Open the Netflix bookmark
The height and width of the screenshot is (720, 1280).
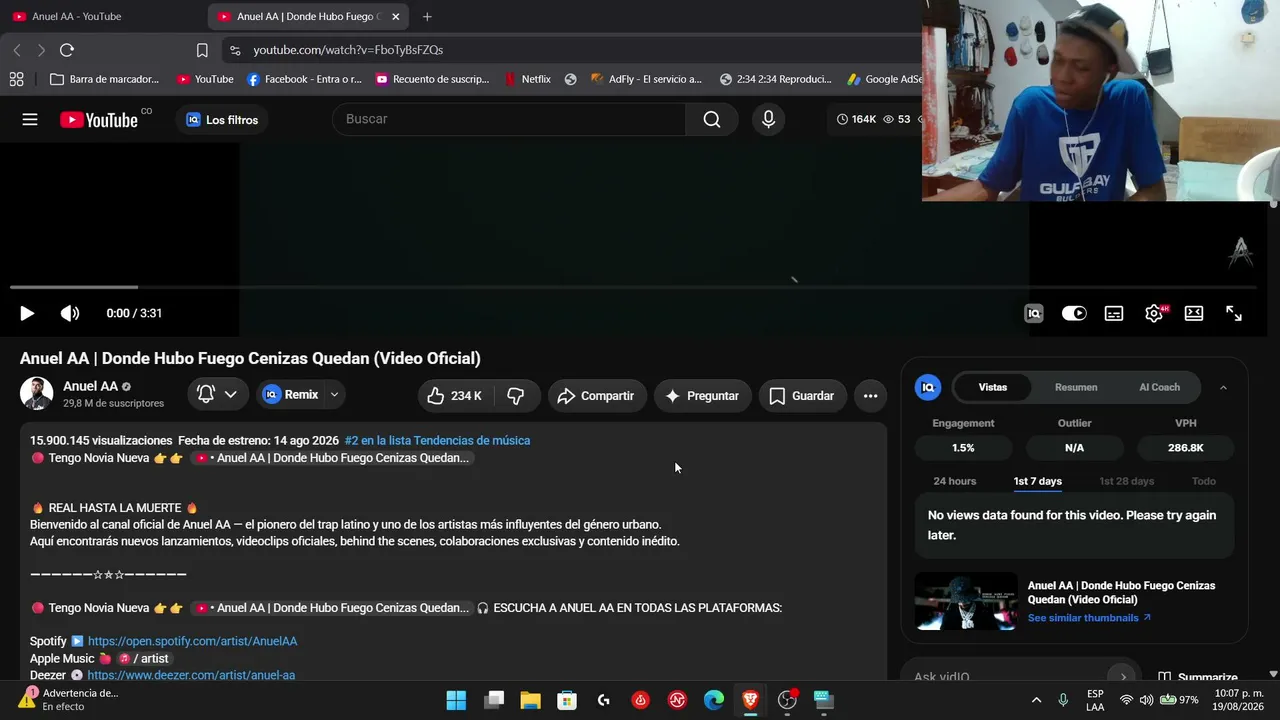click(527, 79)
